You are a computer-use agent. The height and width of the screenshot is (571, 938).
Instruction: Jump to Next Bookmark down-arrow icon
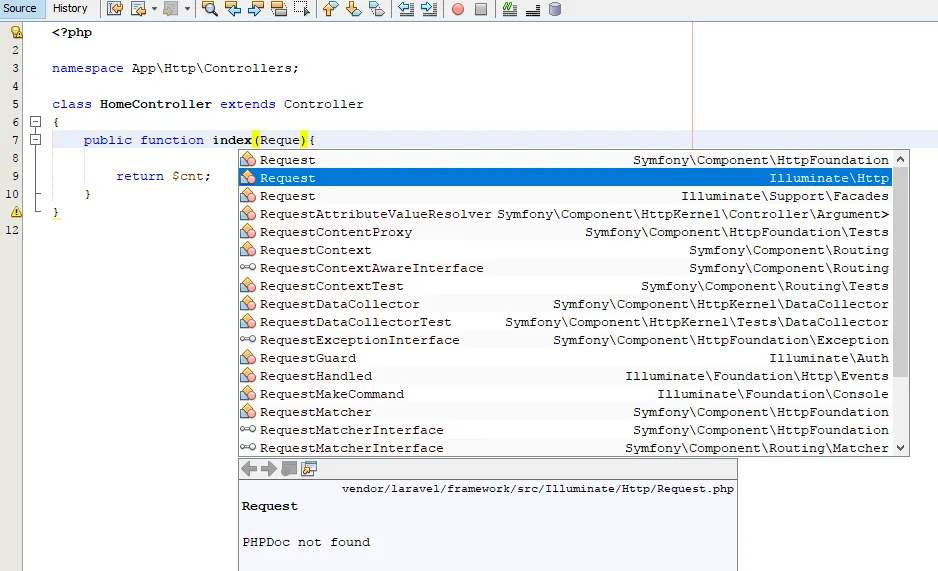(x=354, y=9)
